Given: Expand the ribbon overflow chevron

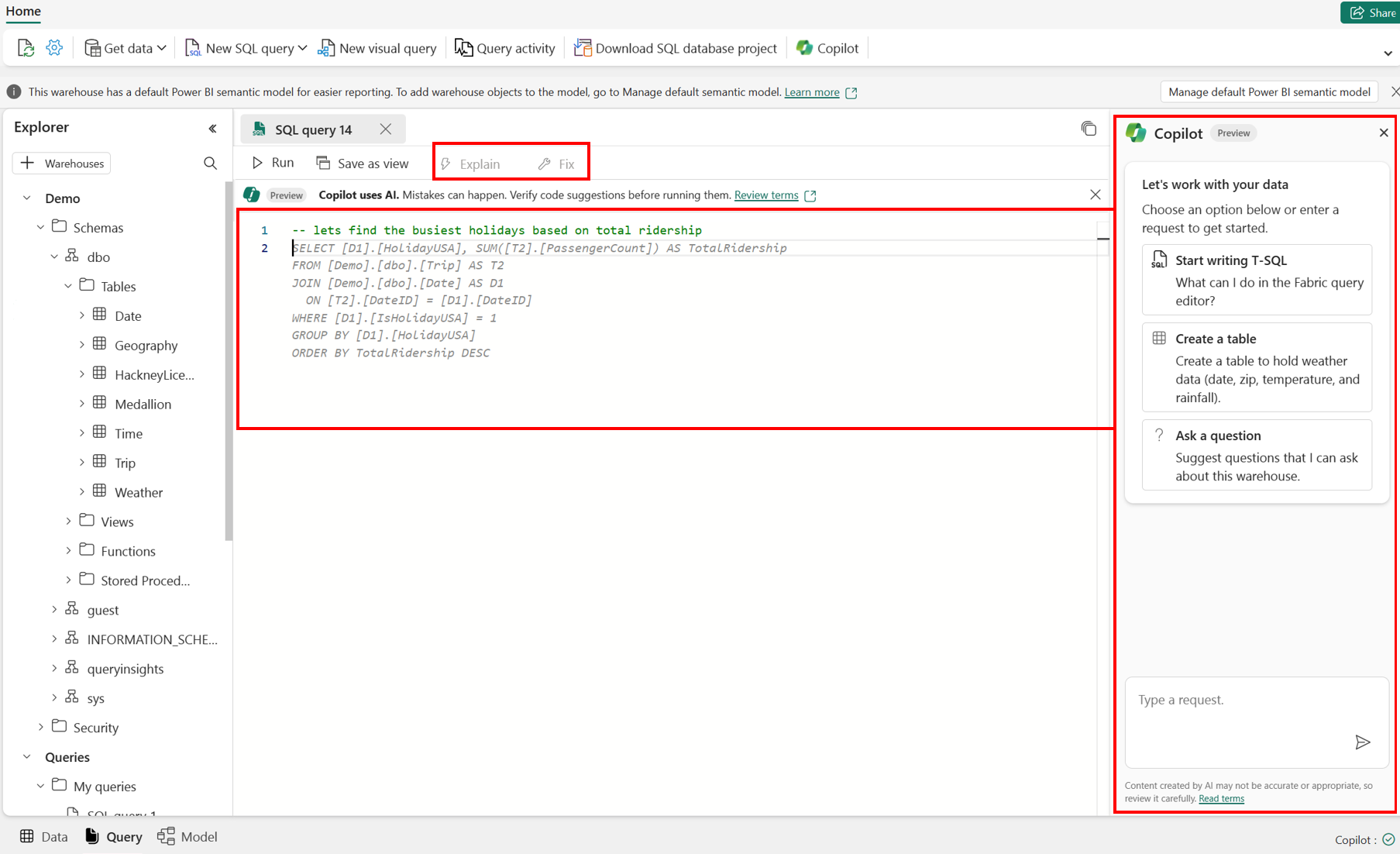Looking at the screenshot, I should click(1388, 53).
